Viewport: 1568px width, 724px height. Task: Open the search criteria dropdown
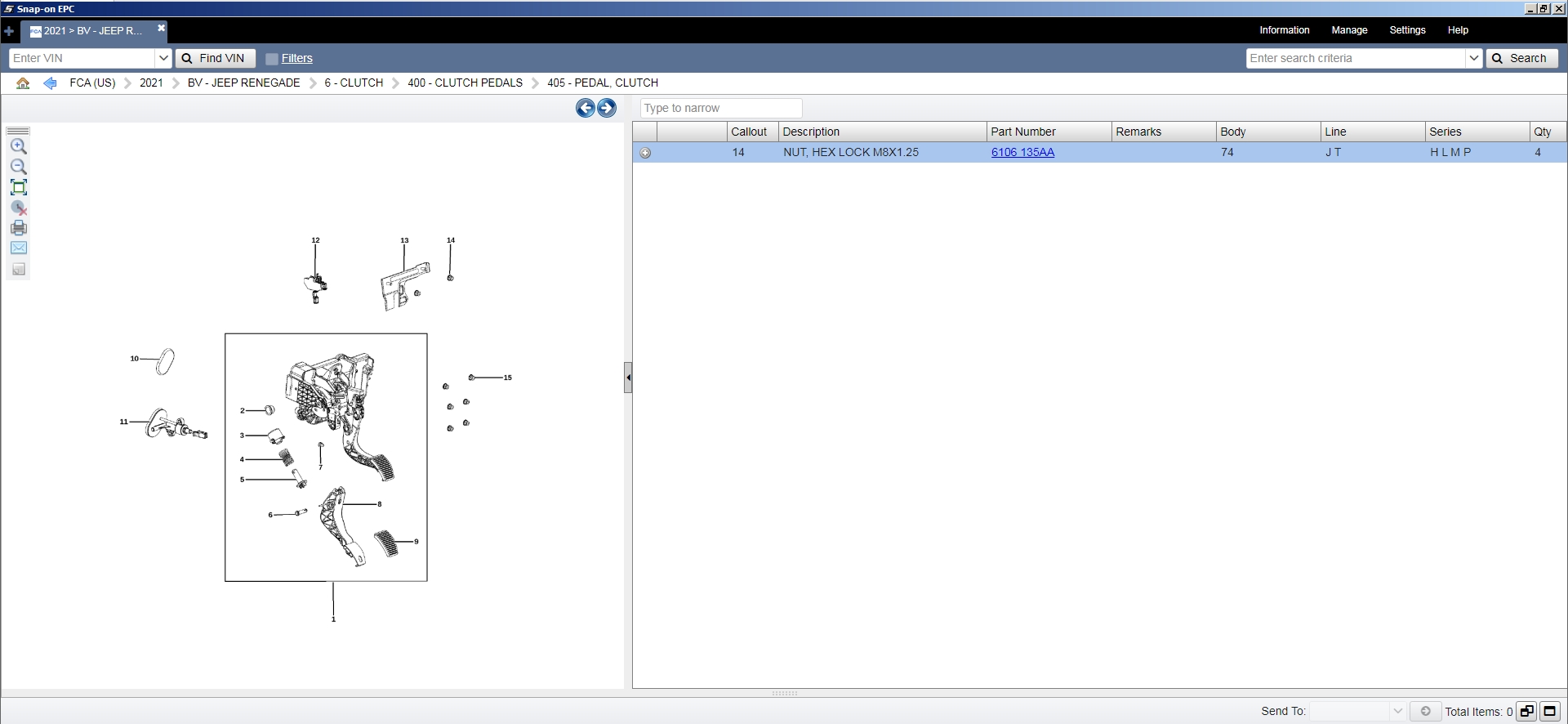tap(1473, 58)
